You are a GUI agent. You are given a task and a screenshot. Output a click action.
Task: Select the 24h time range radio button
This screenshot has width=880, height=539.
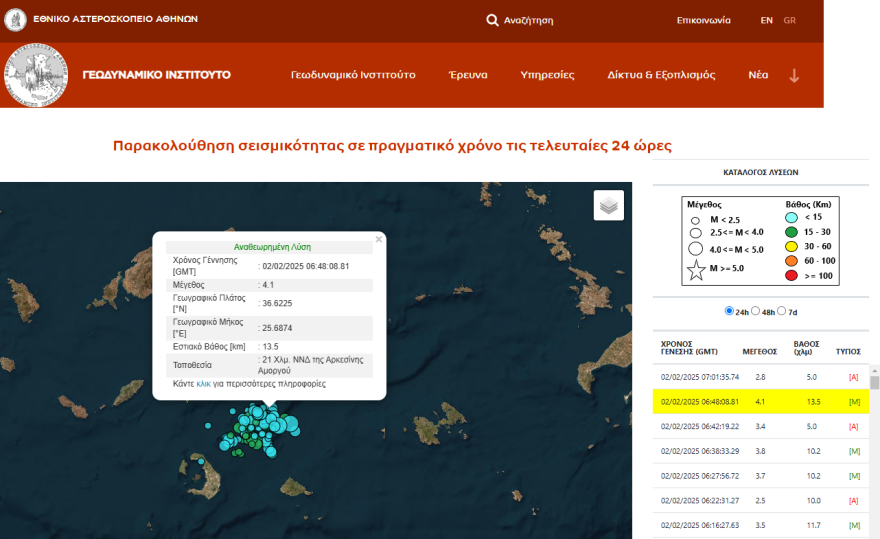(x=729, y=311)
